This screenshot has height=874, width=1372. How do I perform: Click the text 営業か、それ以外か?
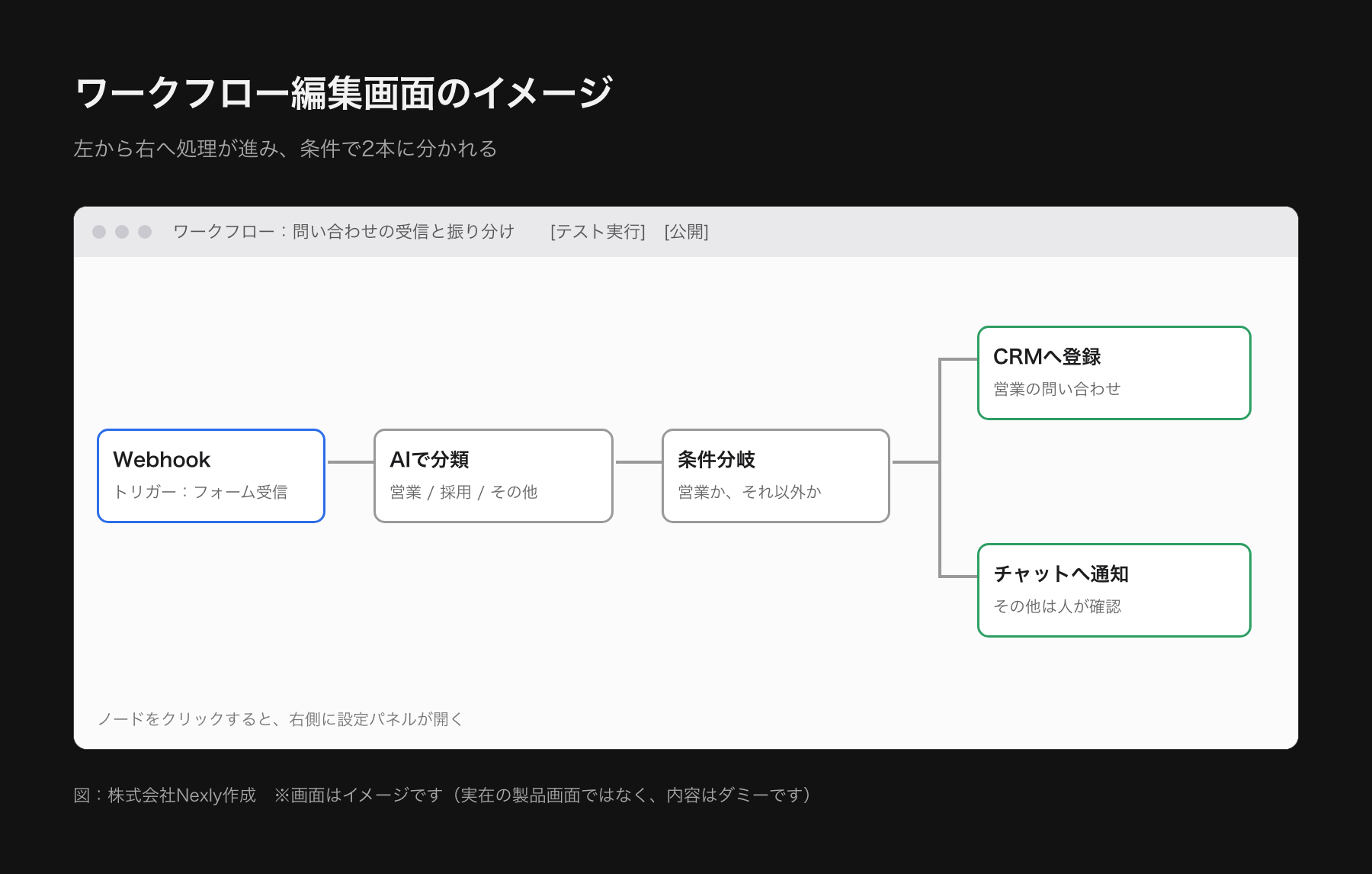749,492
